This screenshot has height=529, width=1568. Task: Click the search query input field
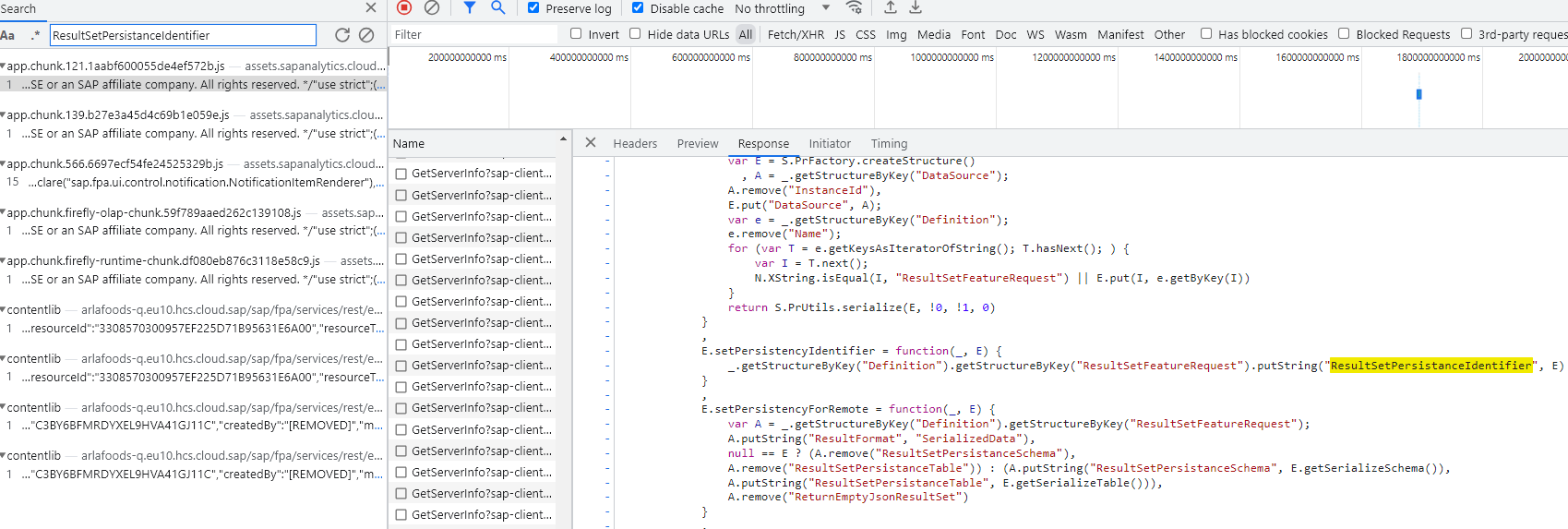tap(183, 35)
